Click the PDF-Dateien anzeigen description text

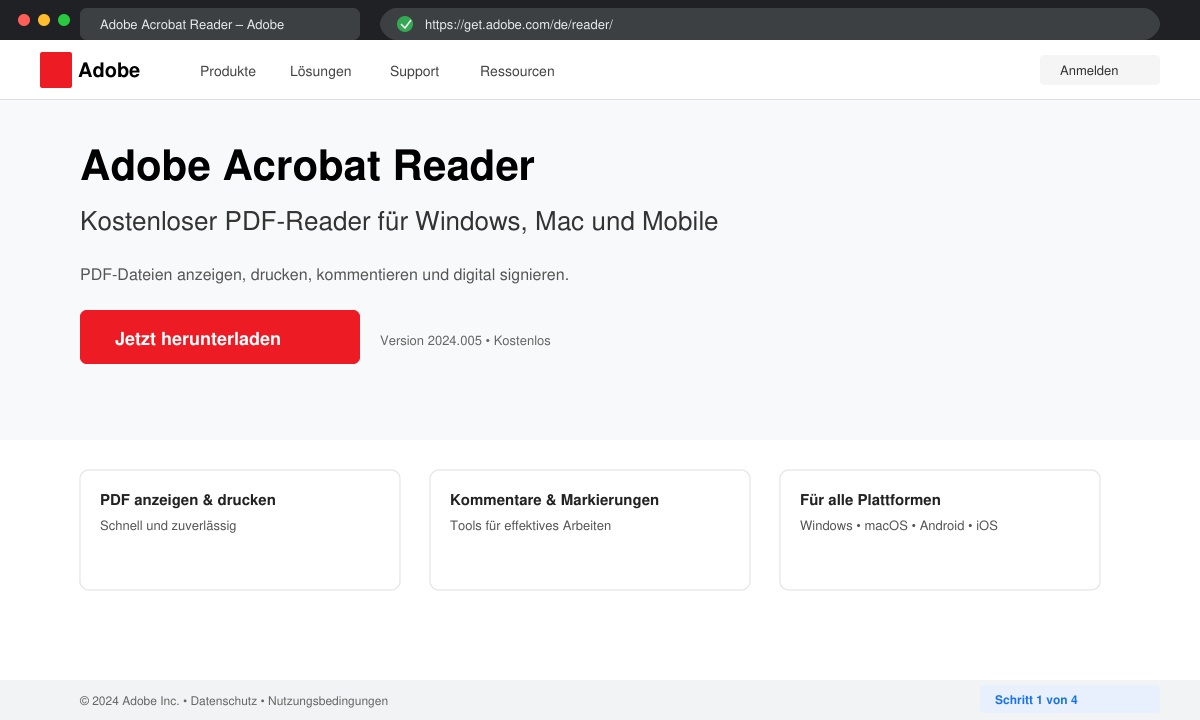coord(324,274)
